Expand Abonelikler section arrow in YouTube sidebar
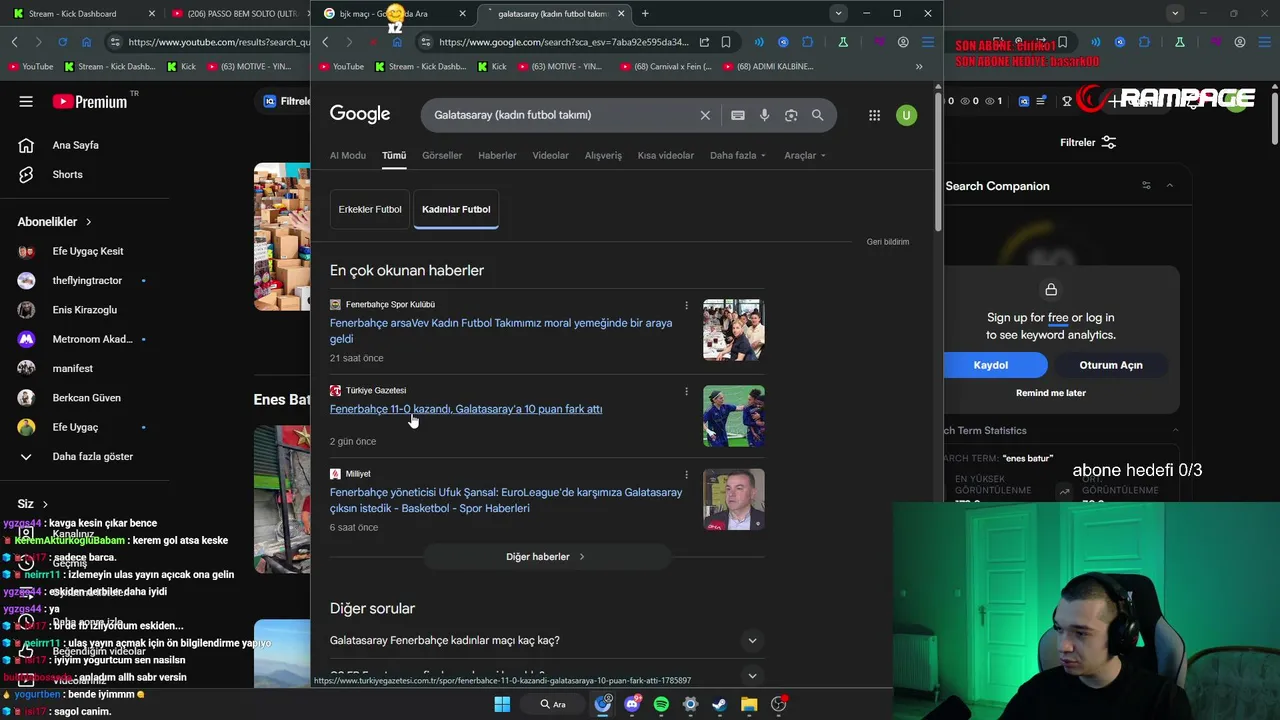Image resolution: width=1280 pixels, height=720 pixels. pyautogui.click(x=88, y=222)
